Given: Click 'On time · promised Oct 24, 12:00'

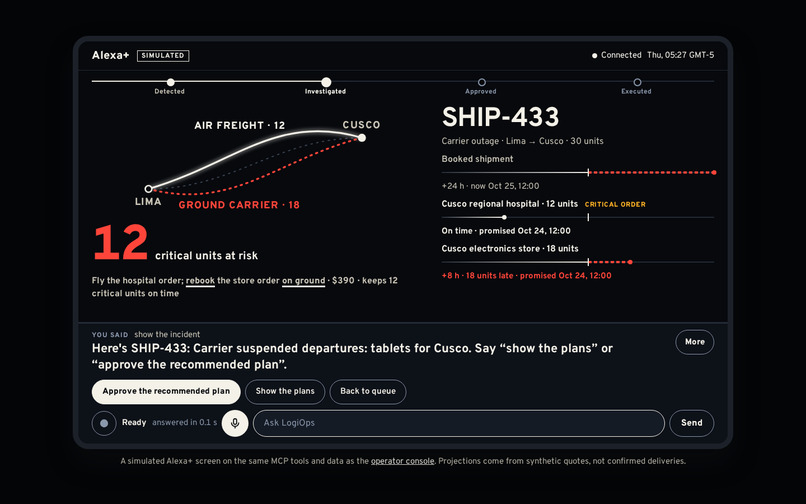Looking at the screenshot, I should 506,231.
